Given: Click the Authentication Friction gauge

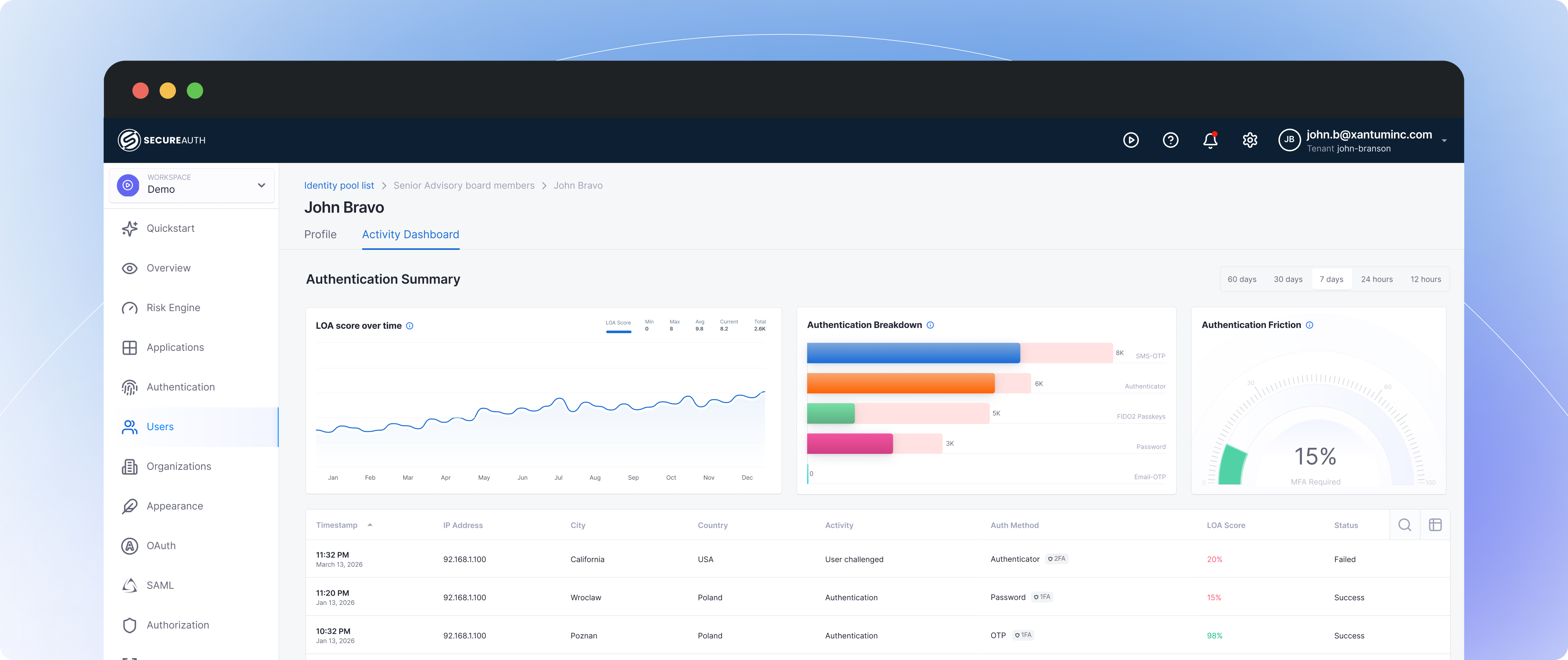Looking at the screenshot, I should coord(1316,456).
